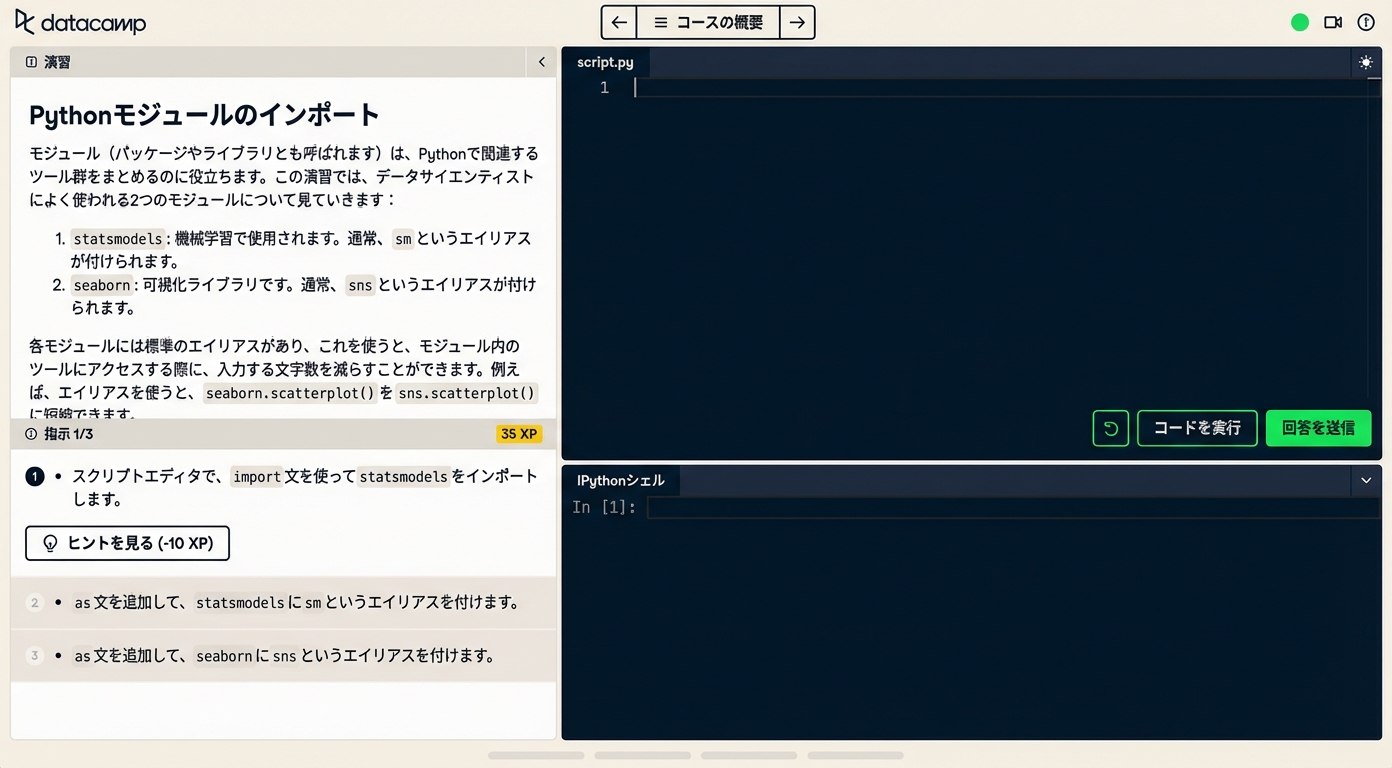Click the コードを実行 button
Viewport: 1392px width, 768px height.
click(x=1197, y=428)
